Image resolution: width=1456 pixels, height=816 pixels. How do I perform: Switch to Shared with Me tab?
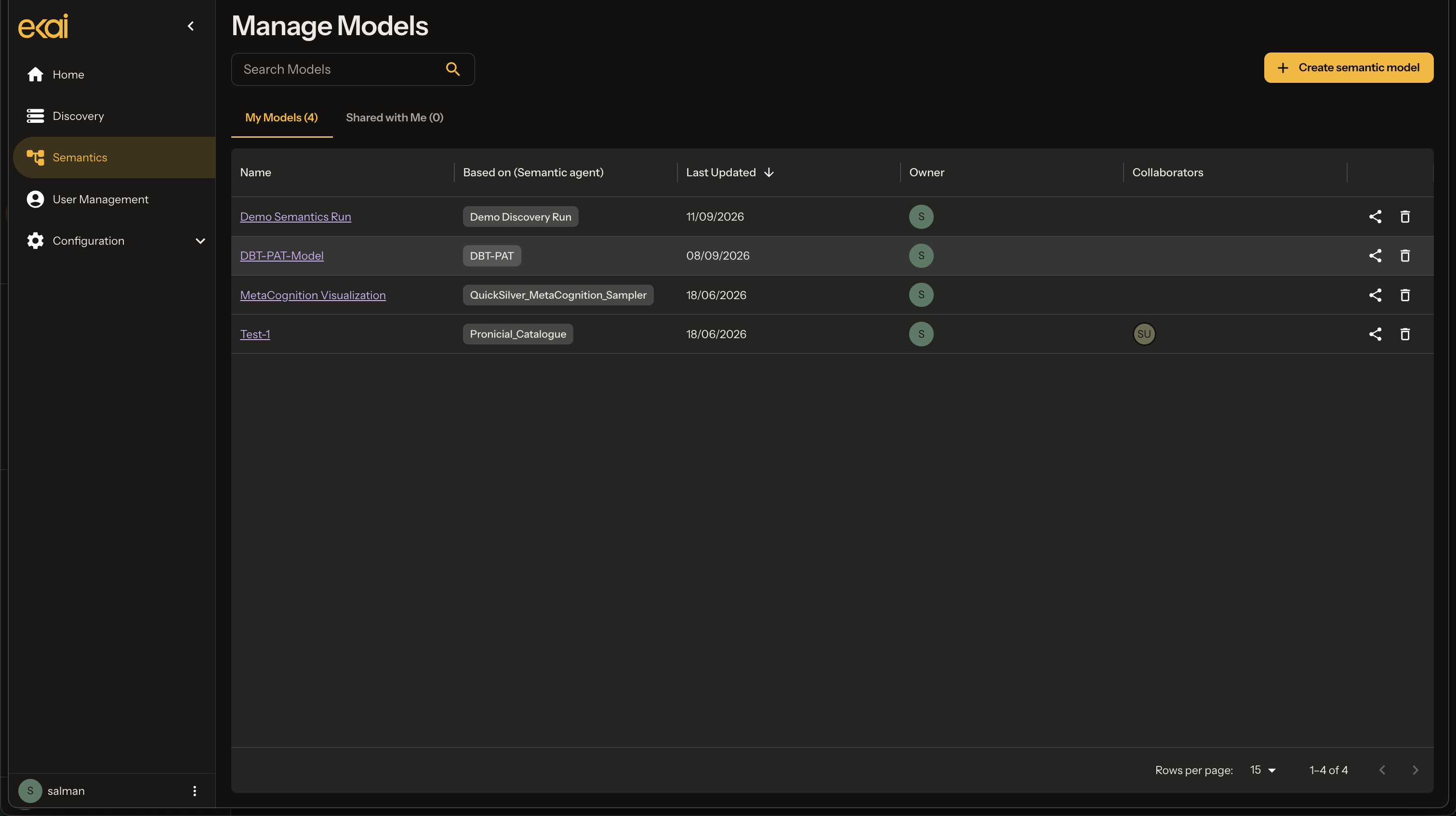click(x=395, y=118)
